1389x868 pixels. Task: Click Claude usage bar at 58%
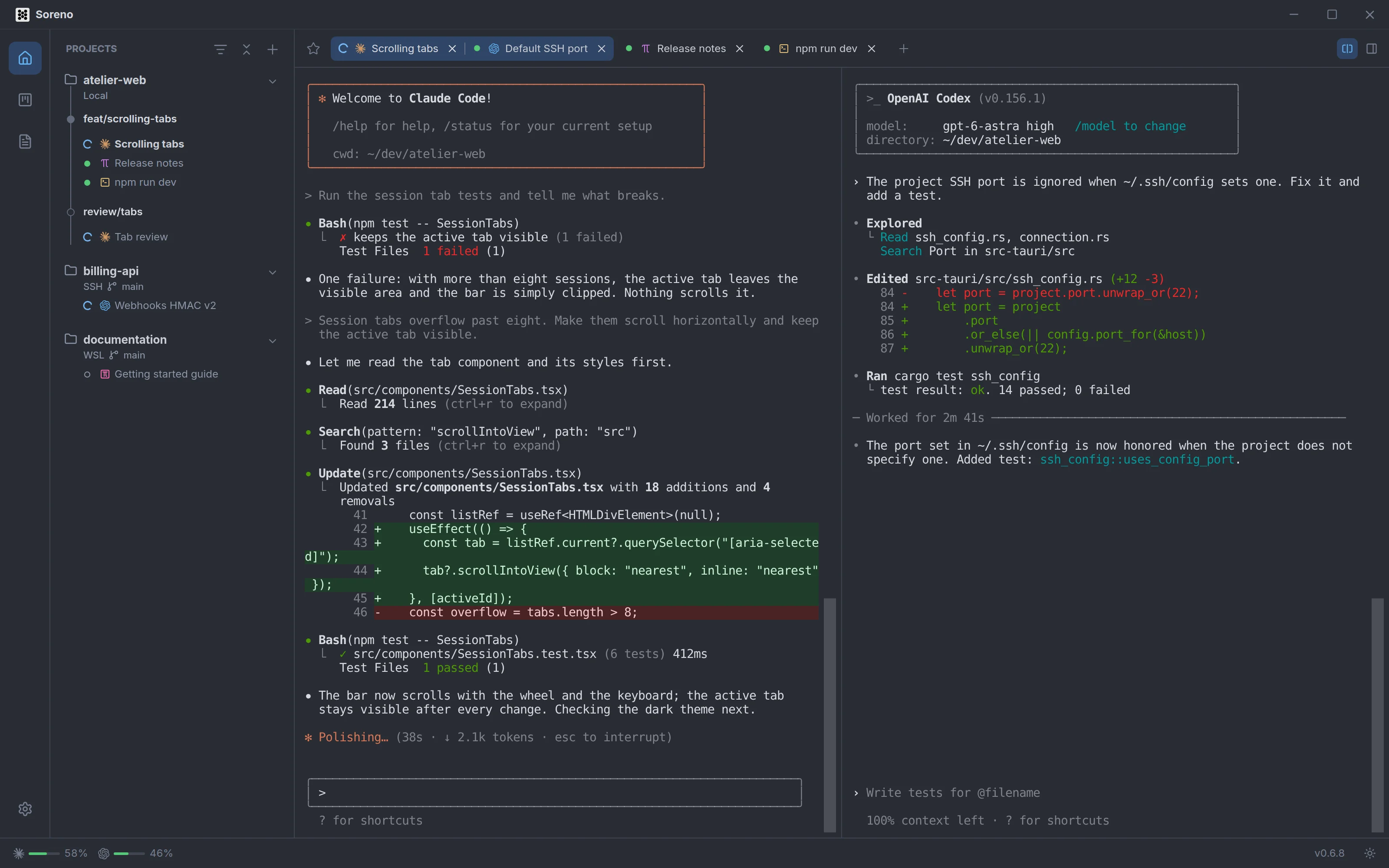(x=43, y=854)
